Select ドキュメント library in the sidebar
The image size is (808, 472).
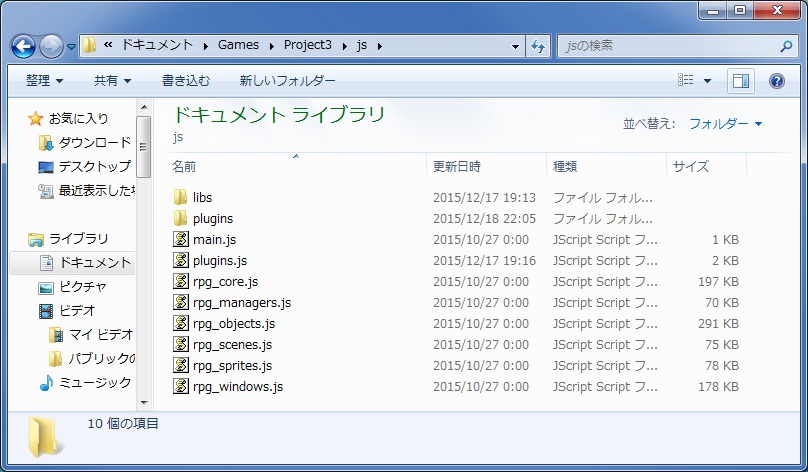point(86,263)
